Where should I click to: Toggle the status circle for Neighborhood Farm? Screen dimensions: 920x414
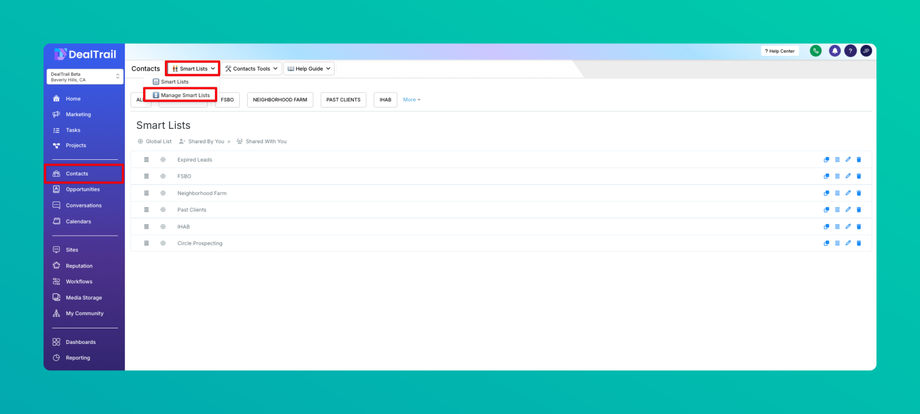pyautogui.click(x=163, y=193)
